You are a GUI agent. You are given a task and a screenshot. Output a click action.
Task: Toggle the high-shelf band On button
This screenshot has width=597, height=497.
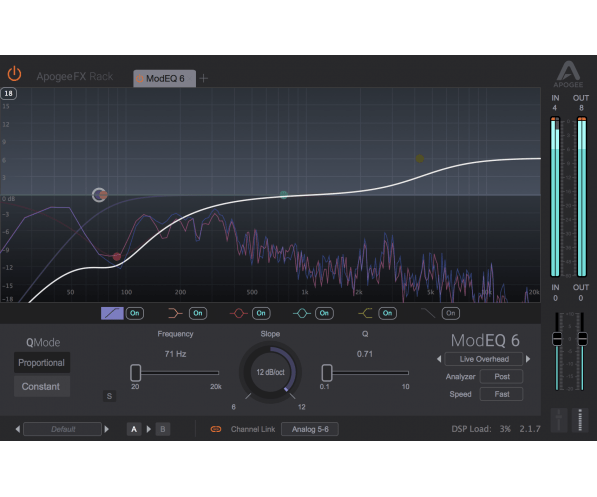pos(388,313)
